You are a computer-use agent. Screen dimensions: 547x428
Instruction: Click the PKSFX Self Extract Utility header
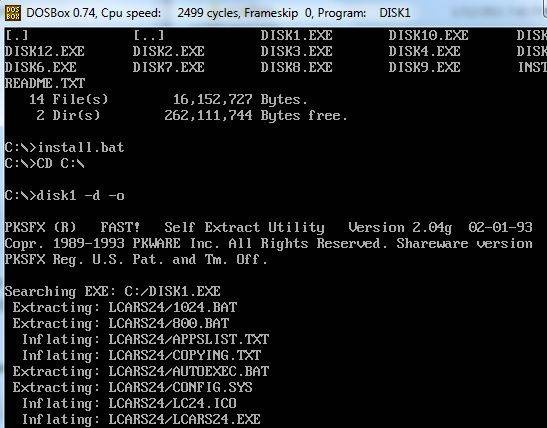coord(269,227)
